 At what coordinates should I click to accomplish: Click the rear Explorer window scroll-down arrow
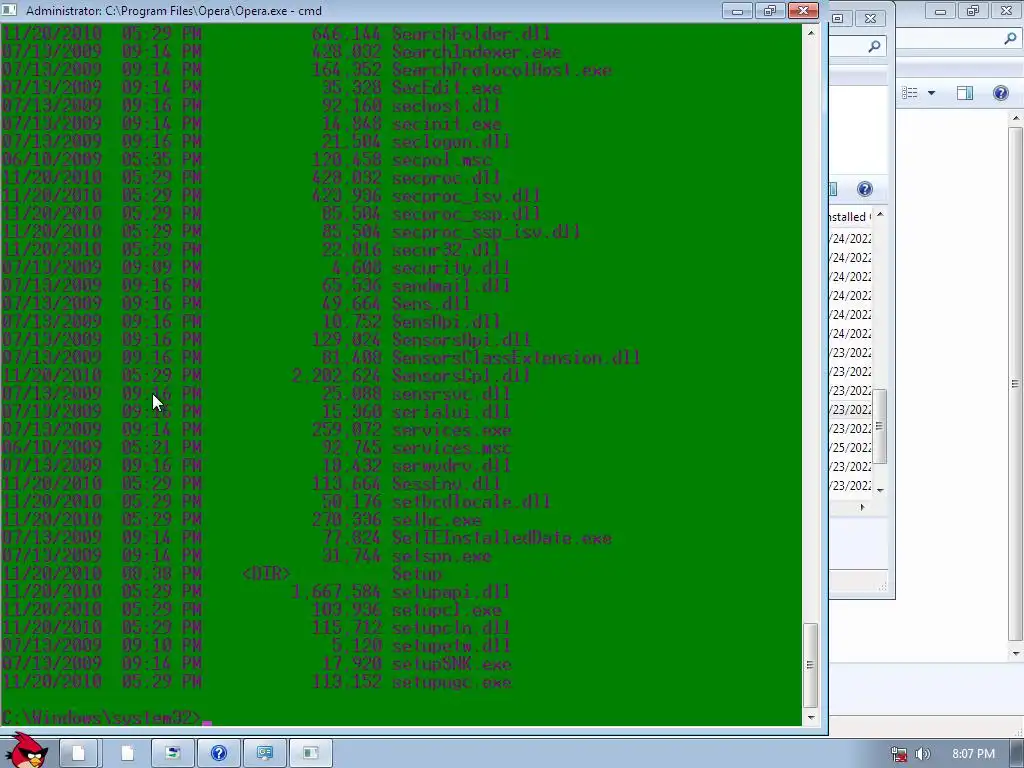tap(1016, 653)
